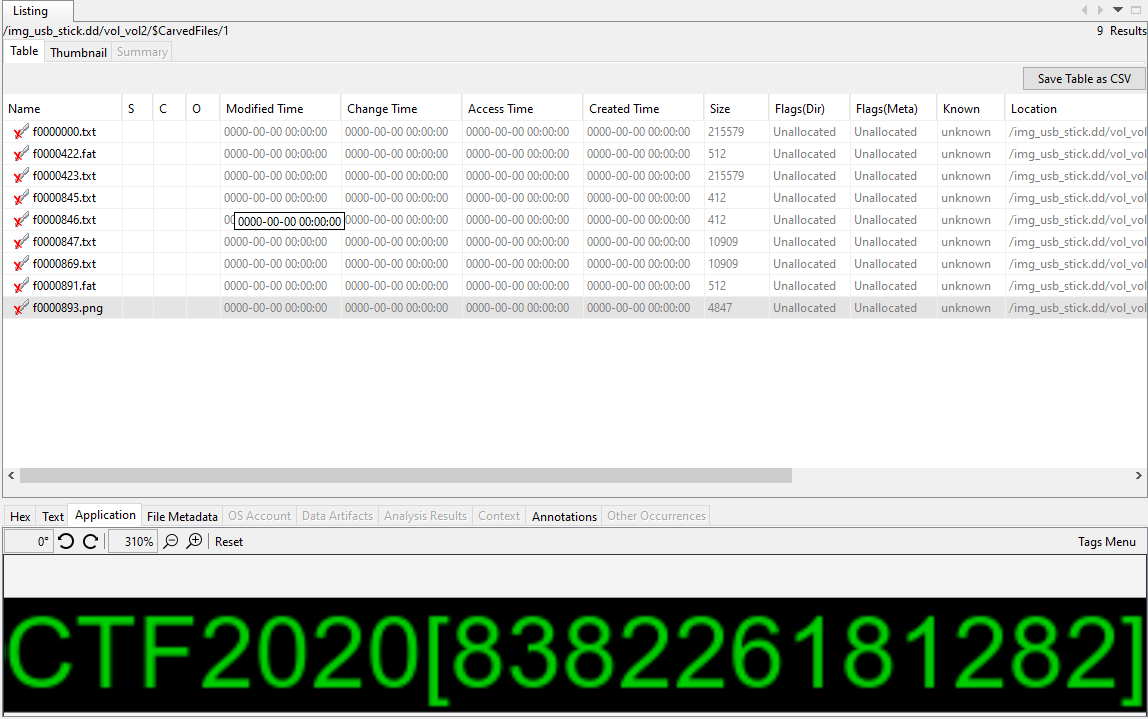Viewport: 1148px width, 719px height.
Task: Click the file icon beside f0000422.fat
Action: 20,154
